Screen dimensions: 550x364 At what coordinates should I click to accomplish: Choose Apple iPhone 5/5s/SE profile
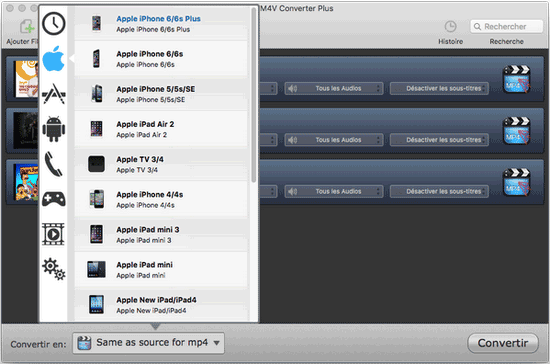(161, 94)
